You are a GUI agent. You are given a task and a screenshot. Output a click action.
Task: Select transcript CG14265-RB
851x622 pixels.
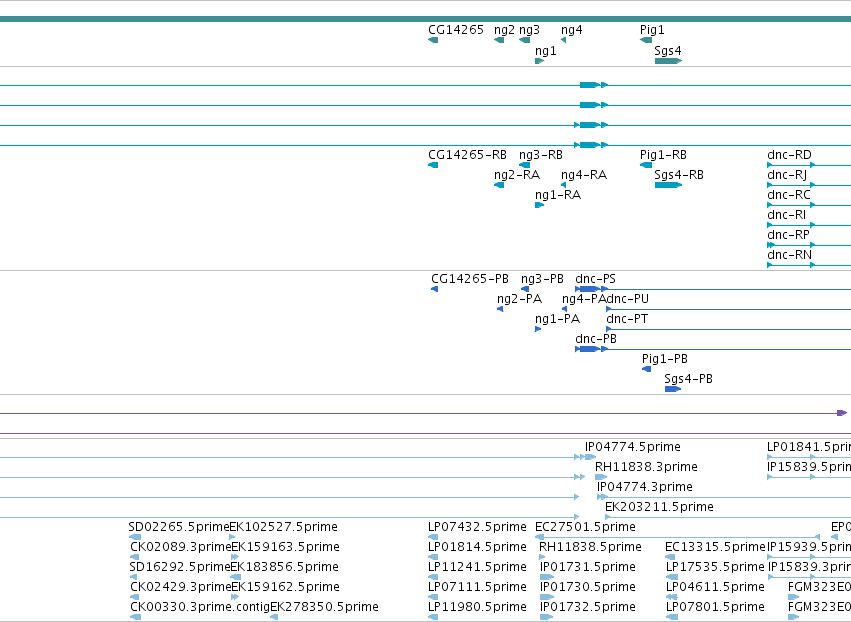[x=467, y=155]
